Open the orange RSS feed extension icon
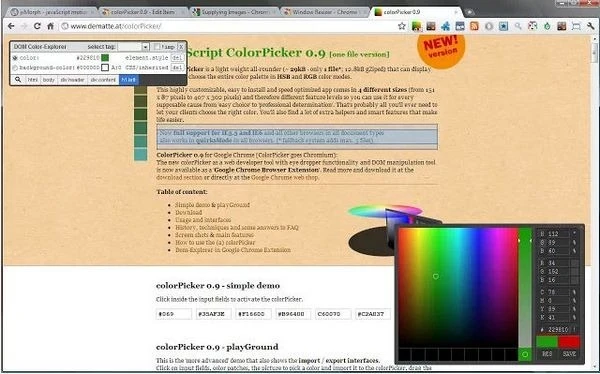The height and width of the screenshot is (374, 600). (x=474, y=26)
